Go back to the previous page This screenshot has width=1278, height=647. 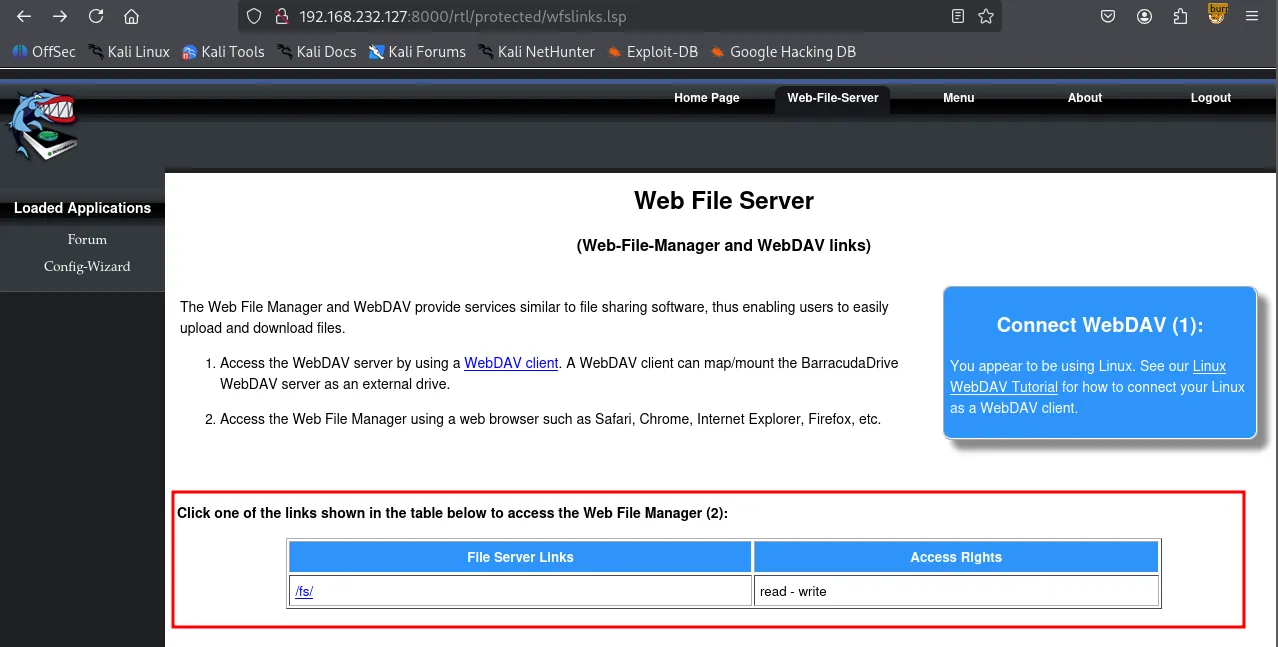(x=24, y=16)
